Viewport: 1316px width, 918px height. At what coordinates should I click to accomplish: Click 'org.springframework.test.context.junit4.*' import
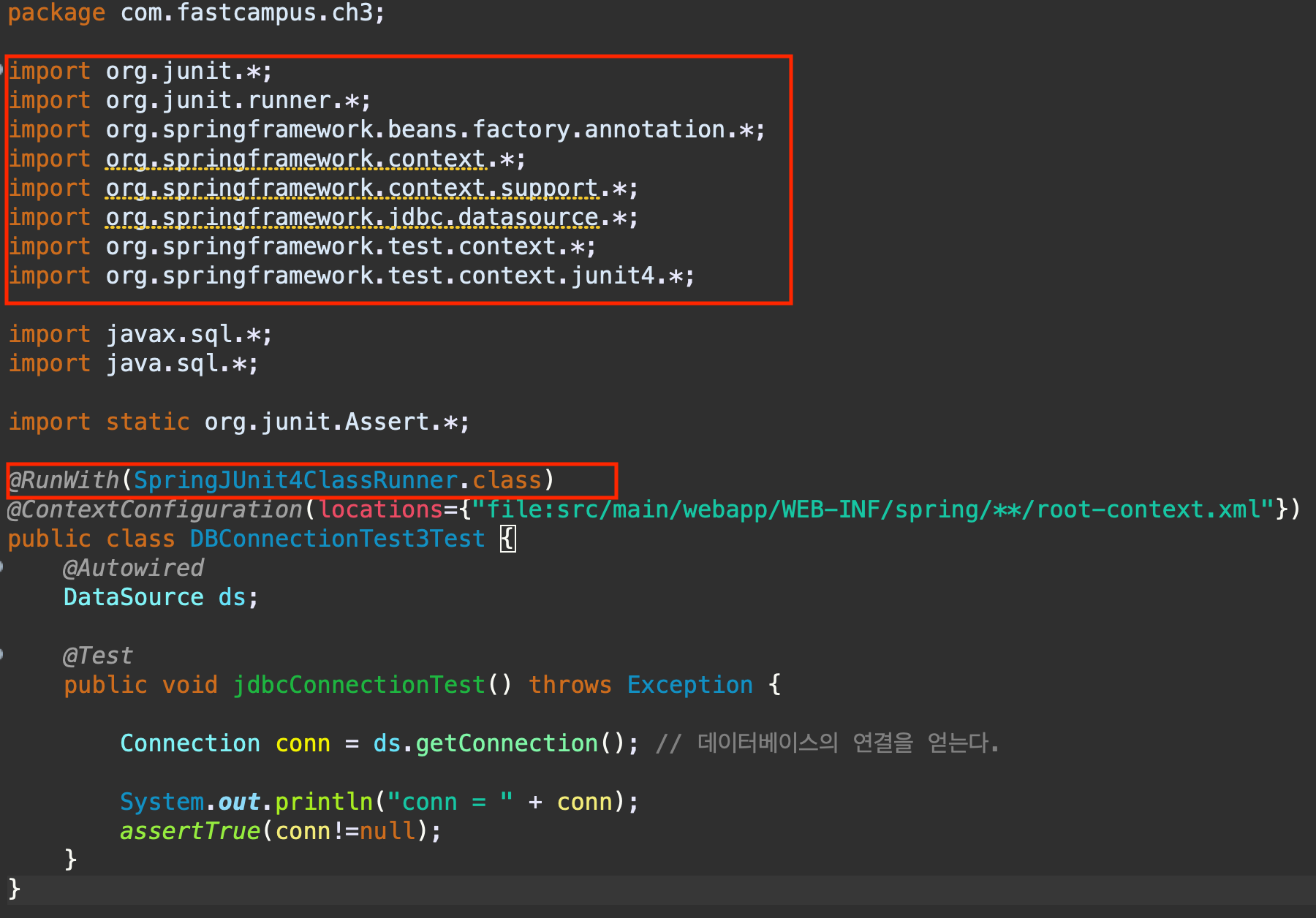coord(394,276)
